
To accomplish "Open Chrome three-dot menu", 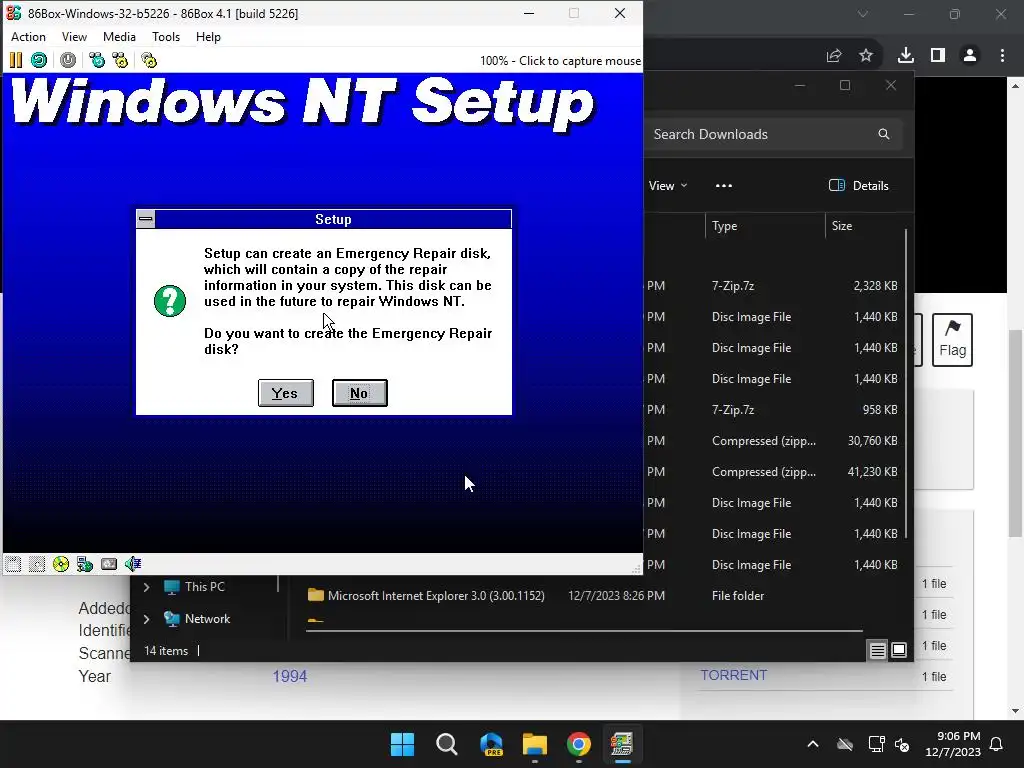I will 1002,56.
